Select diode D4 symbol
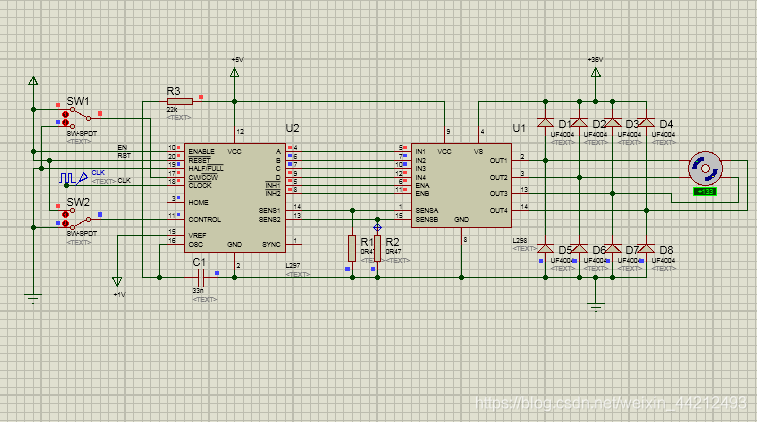Image resolution: width=757 pixels, height=422 pixels. (646, 122)
